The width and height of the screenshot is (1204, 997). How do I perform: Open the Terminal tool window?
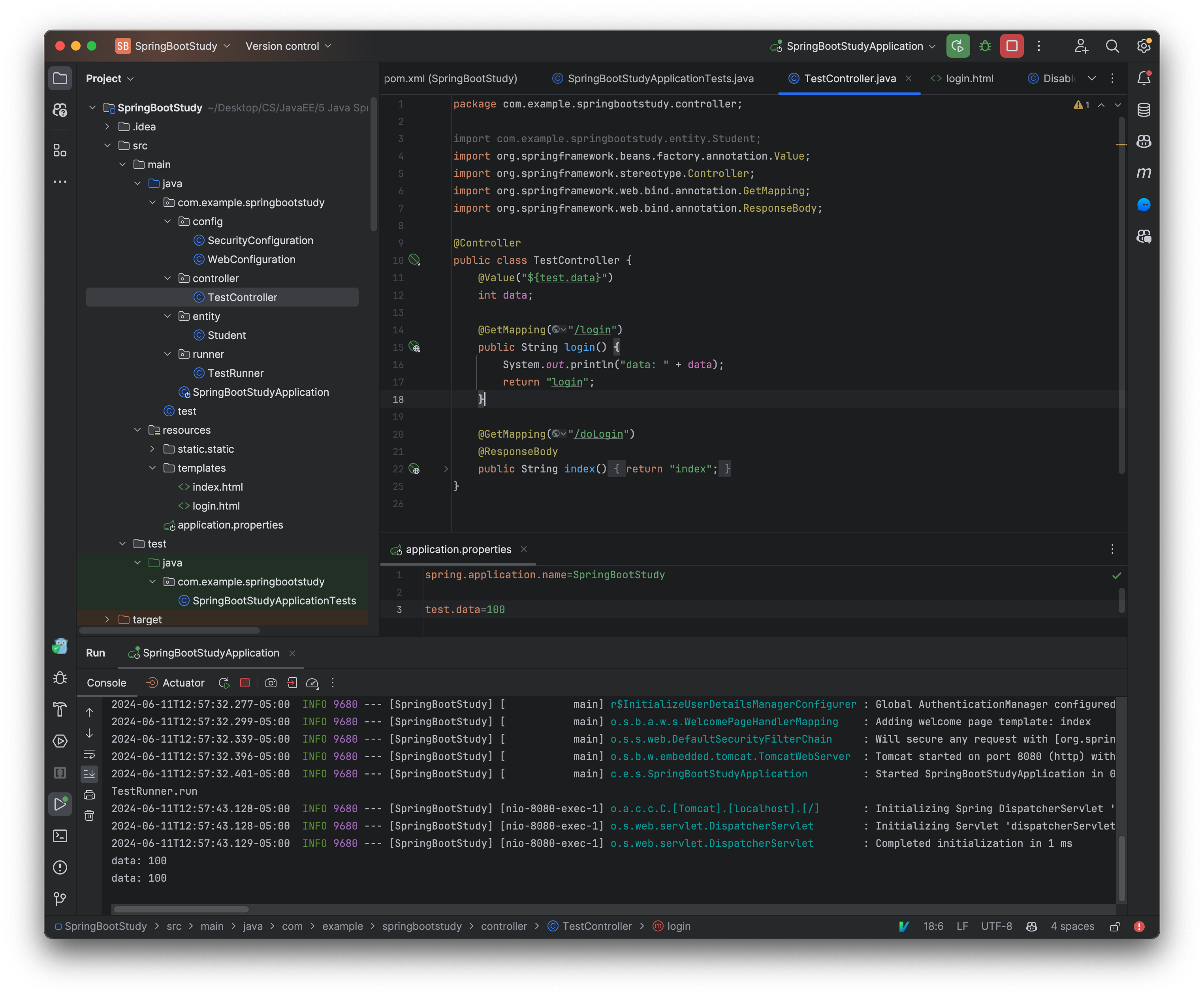[x=60, y=836]
